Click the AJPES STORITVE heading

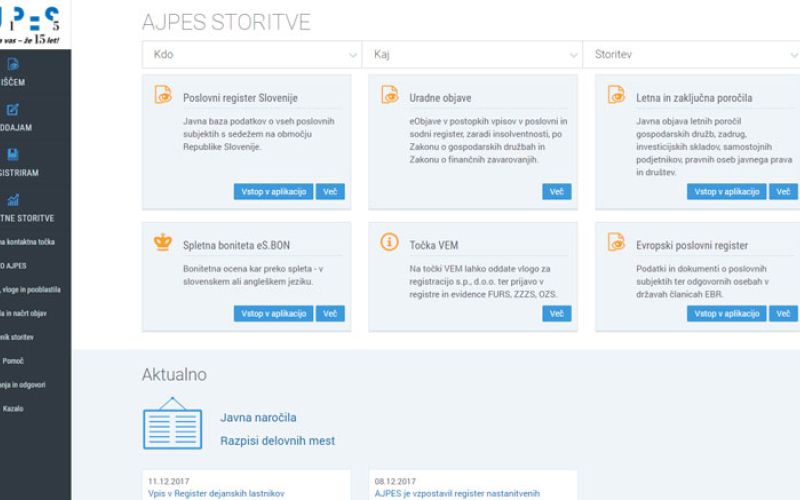pyautogui.click(x=226, y=22)
